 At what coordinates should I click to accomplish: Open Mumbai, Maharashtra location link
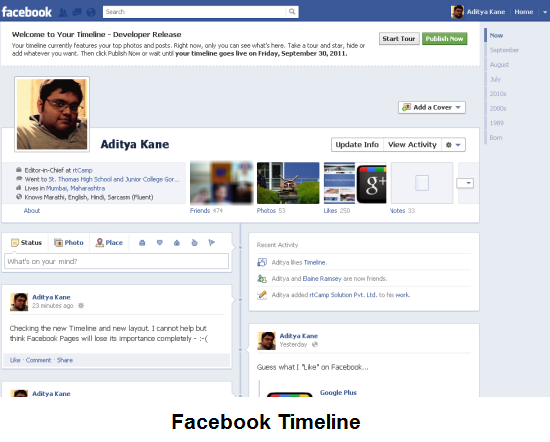[75, 188]
